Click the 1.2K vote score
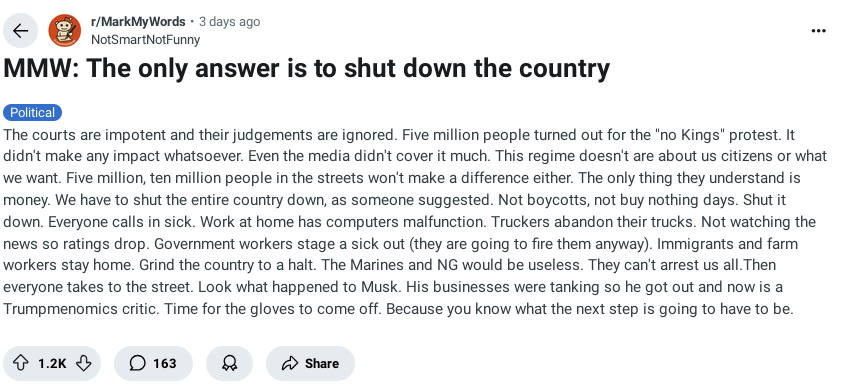This screenshot has height=386, width=842. (x=52, y=363)
